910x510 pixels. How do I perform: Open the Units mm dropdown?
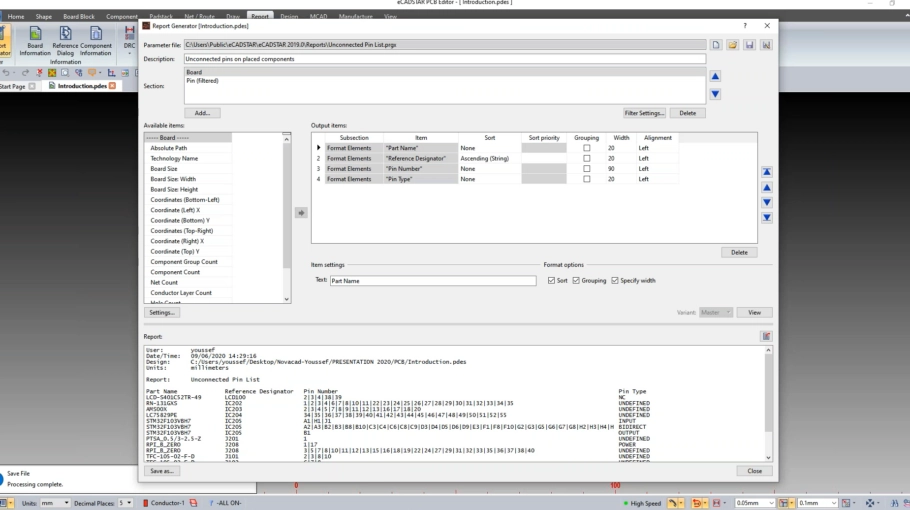tap(55, 503)
